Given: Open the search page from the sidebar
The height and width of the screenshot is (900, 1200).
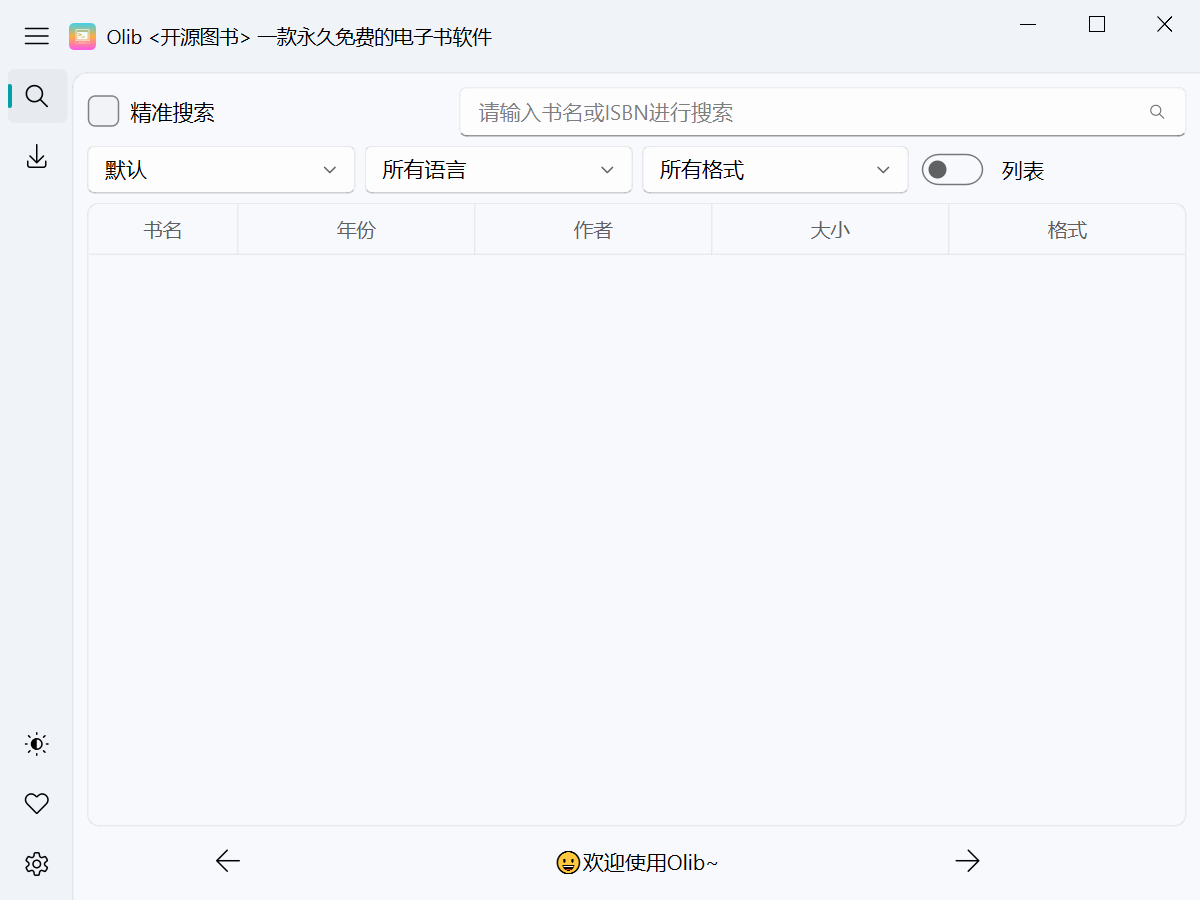Looking at the screenshot, I should (x=36, y=96).
